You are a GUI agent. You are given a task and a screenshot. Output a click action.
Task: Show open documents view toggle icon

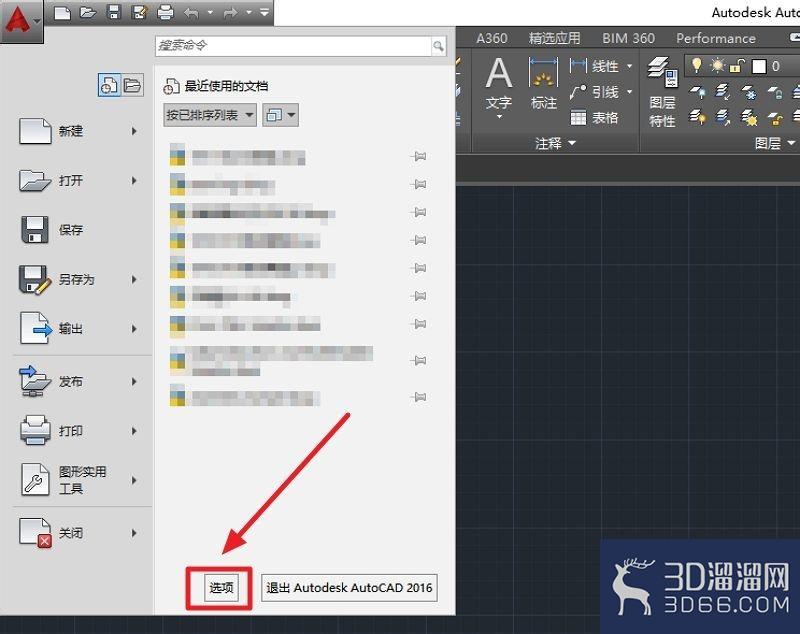click(x=132, y=85)
